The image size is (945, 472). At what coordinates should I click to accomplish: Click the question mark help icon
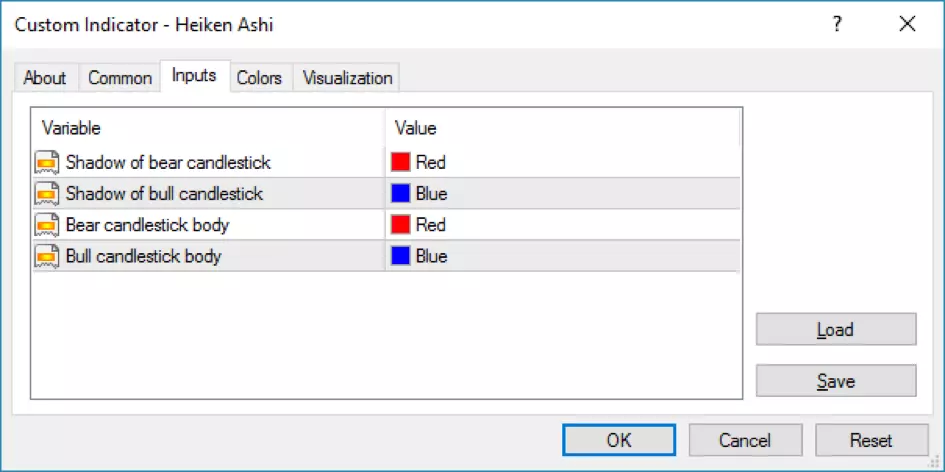837,25
